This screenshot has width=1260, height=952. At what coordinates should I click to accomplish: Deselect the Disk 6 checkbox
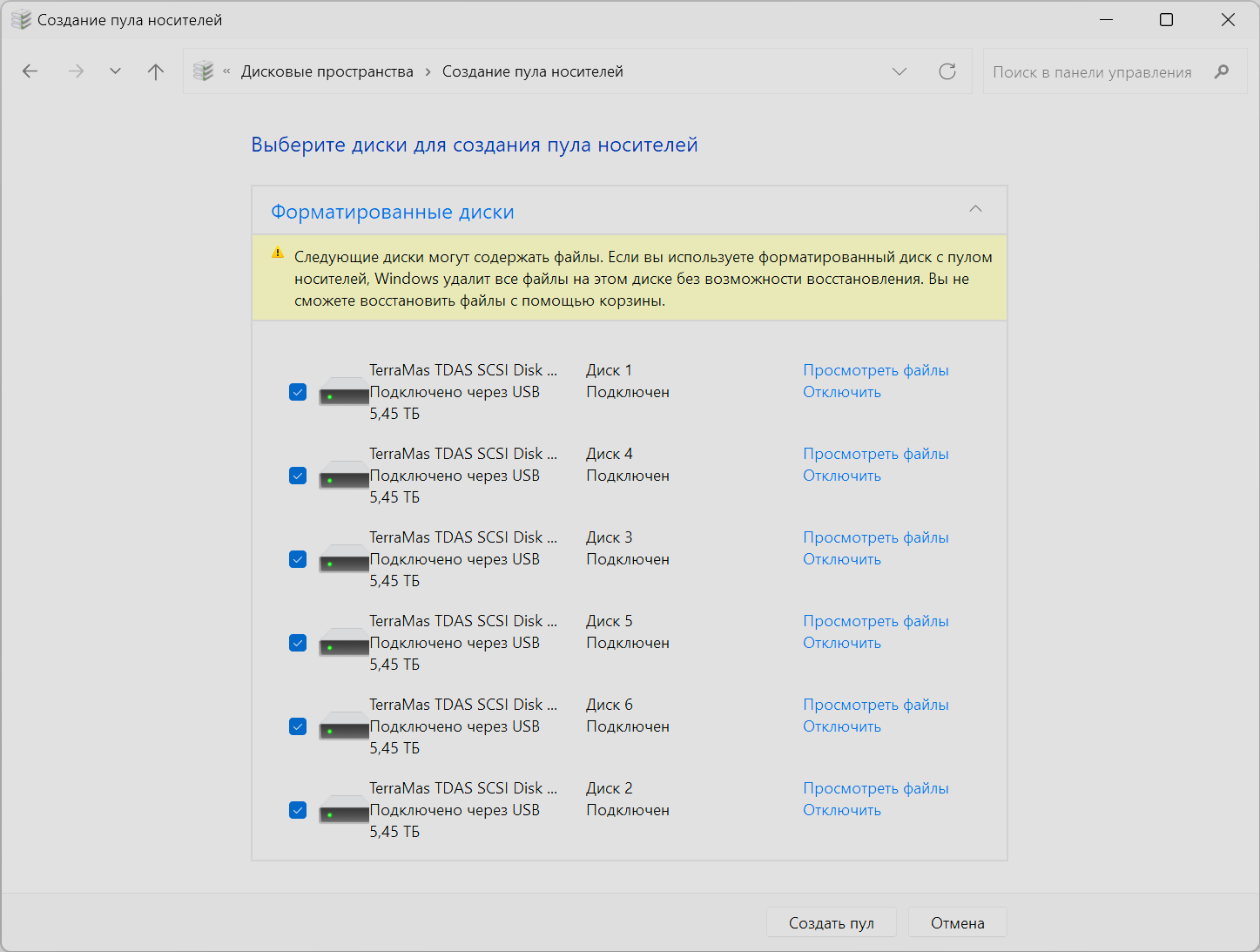pos(298,726)
